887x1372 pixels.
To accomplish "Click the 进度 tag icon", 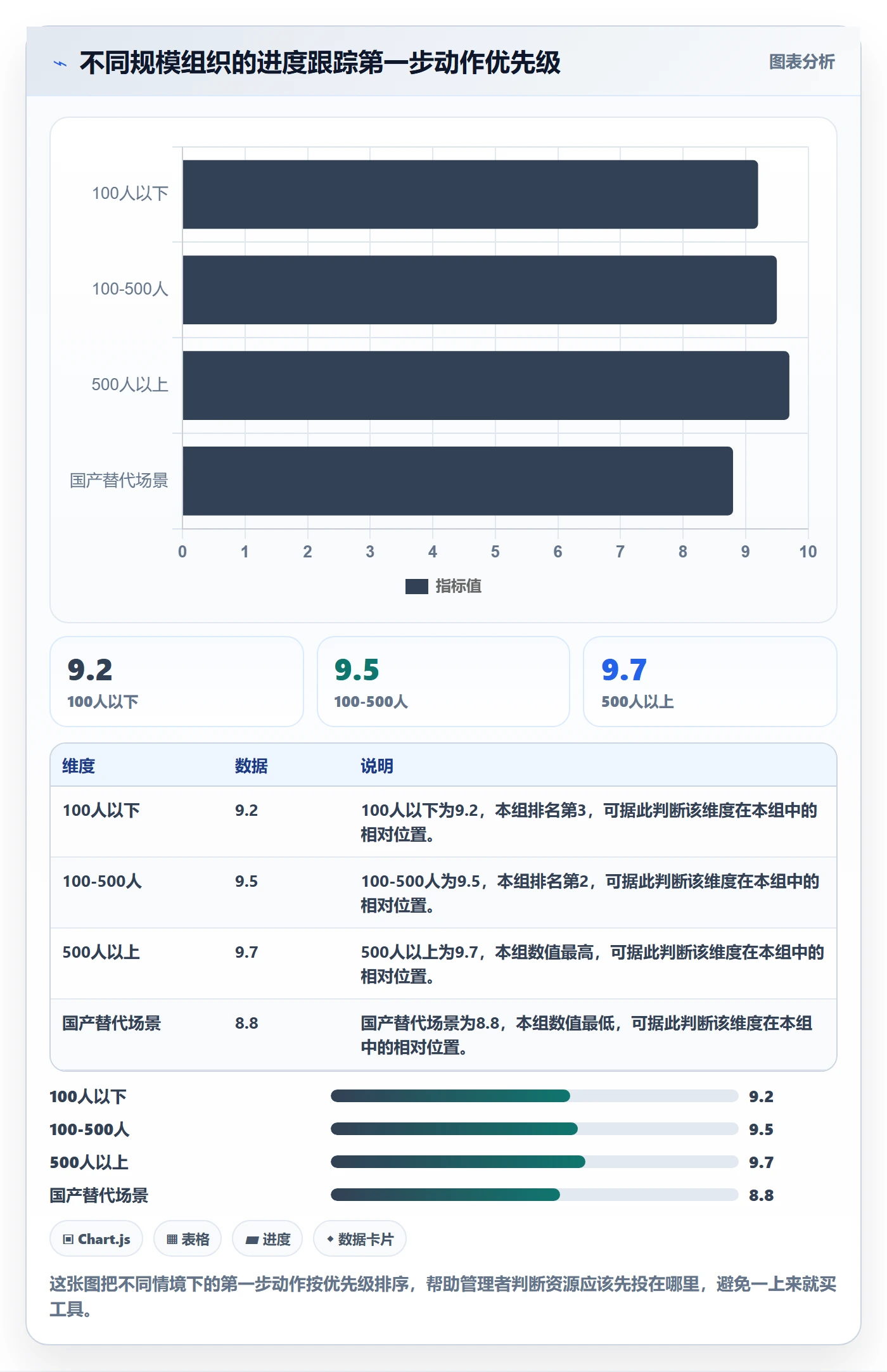I will click(x=252, y=1240).
